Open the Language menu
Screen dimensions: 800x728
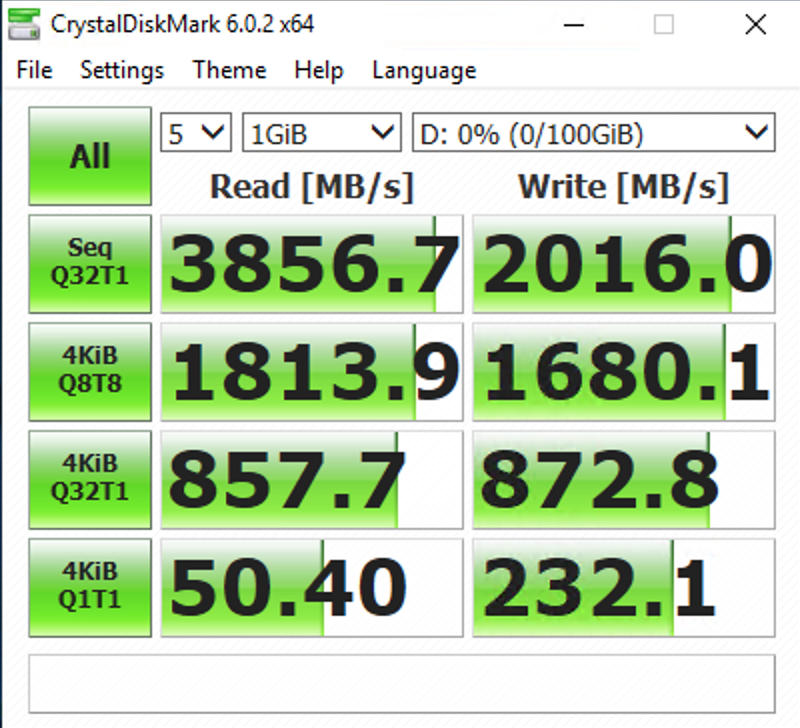(x=424, y=70)
